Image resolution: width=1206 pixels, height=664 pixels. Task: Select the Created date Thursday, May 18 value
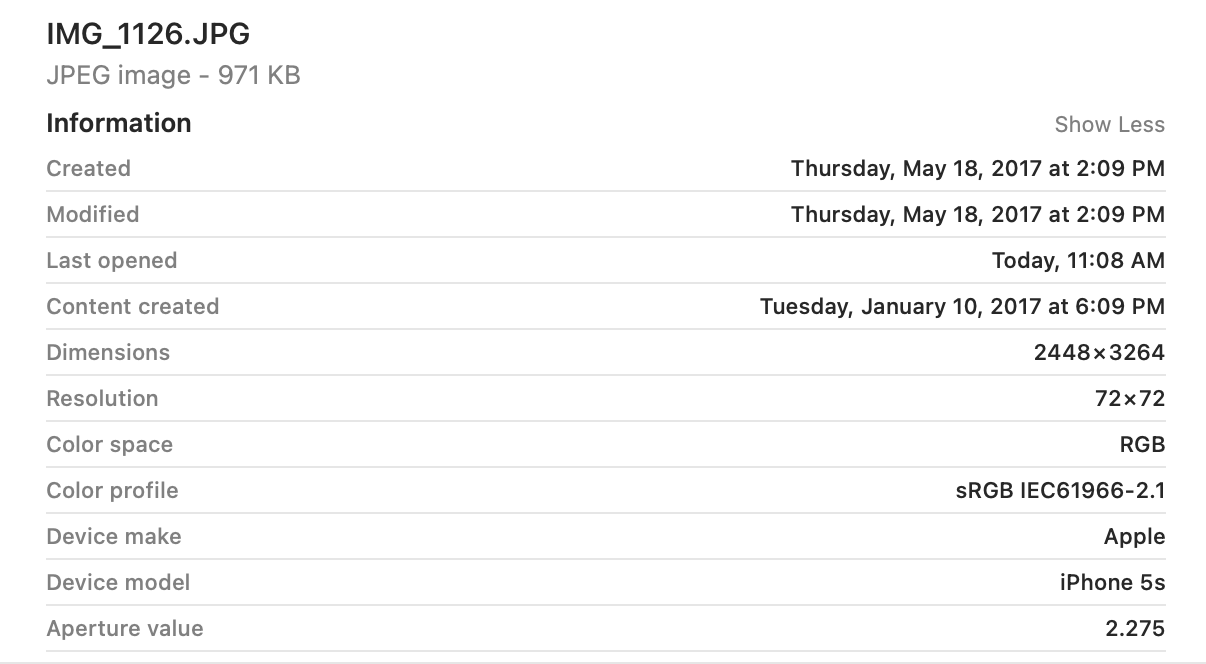tap(978, 168)
